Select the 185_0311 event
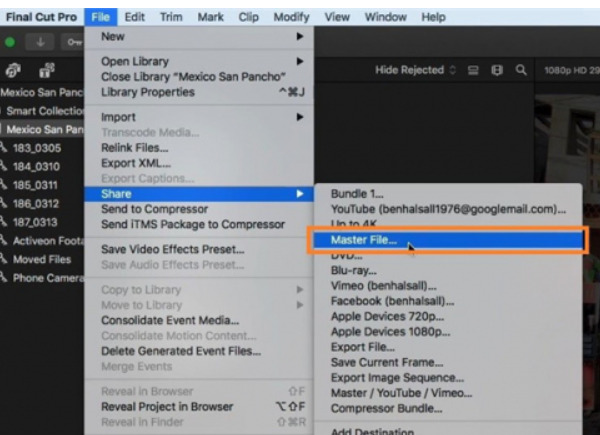600x435 pixels. (x=37, y=185)
